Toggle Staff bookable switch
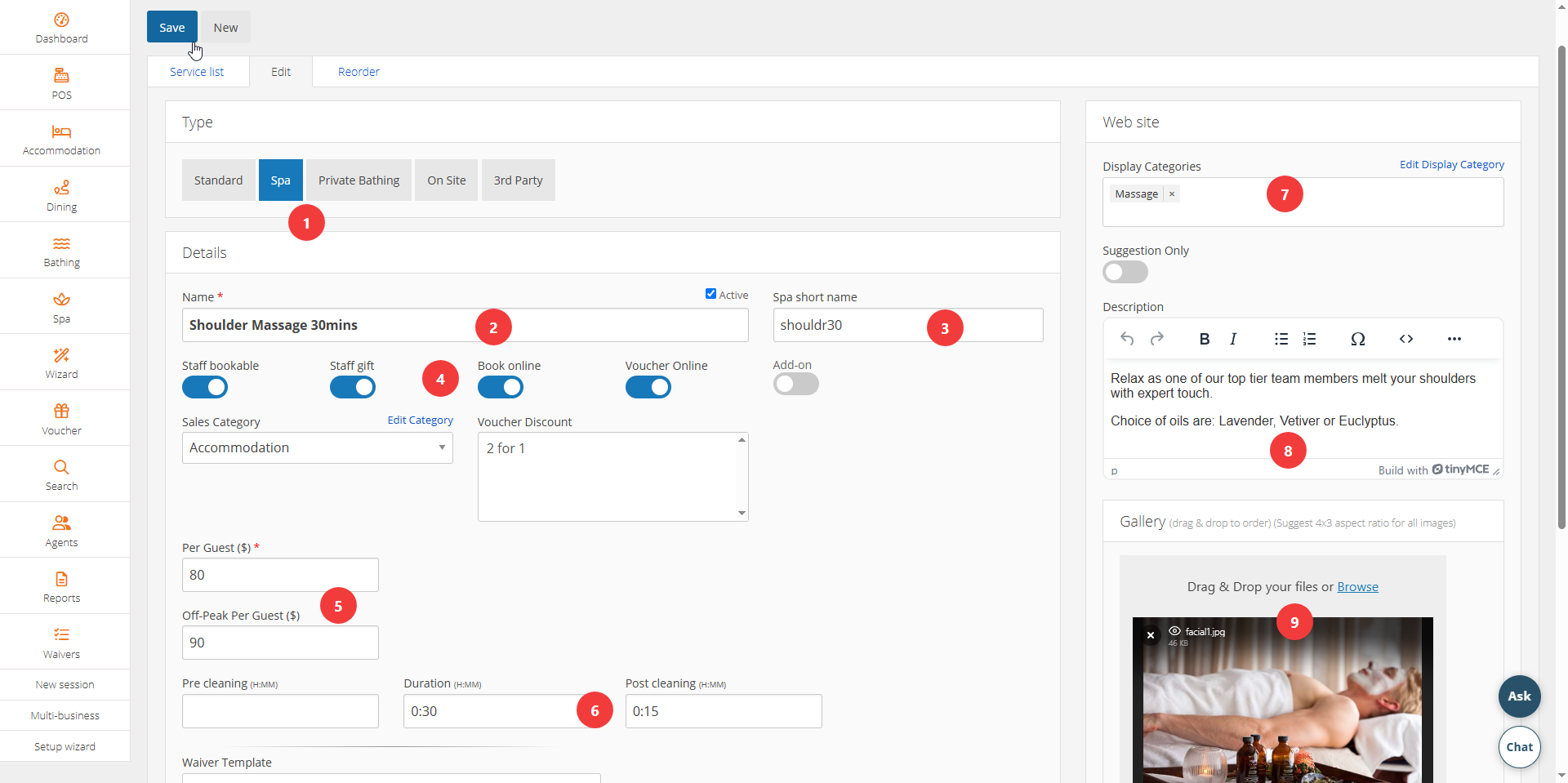 pyautogui.click(x=205, y=387)
